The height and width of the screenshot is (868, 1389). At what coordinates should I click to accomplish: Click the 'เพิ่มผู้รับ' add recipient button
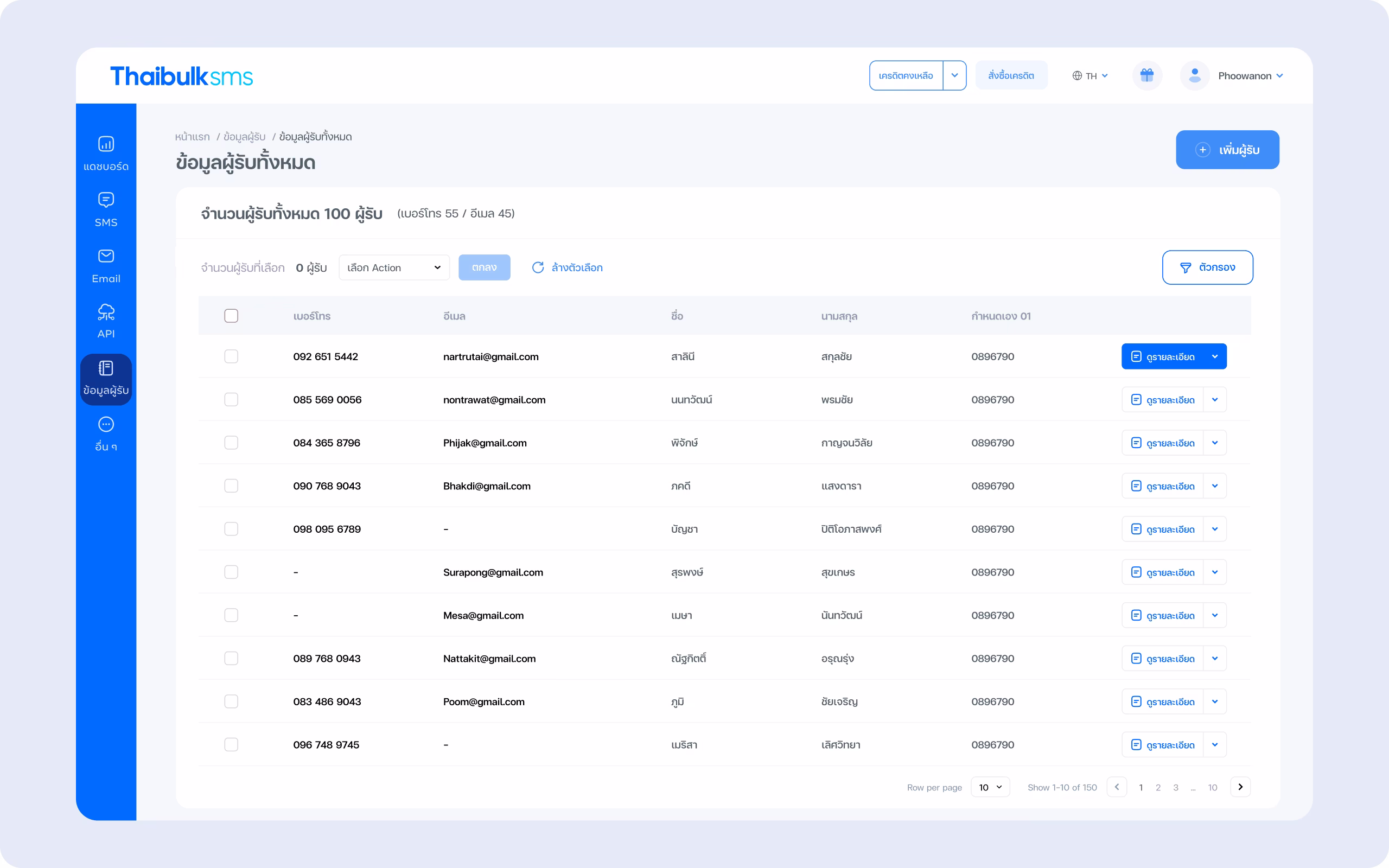tap(1227, 150)
